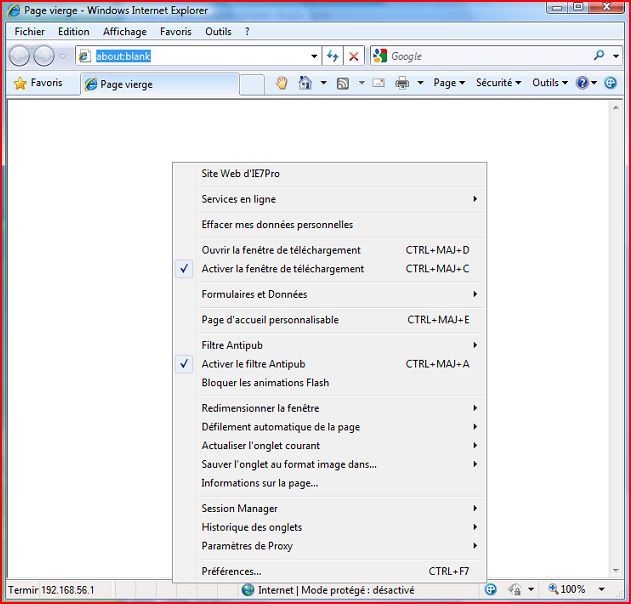Expand Défilement automatique de la page
The image size is (631, 604).
pyautogui.click(x=330, y=427)
